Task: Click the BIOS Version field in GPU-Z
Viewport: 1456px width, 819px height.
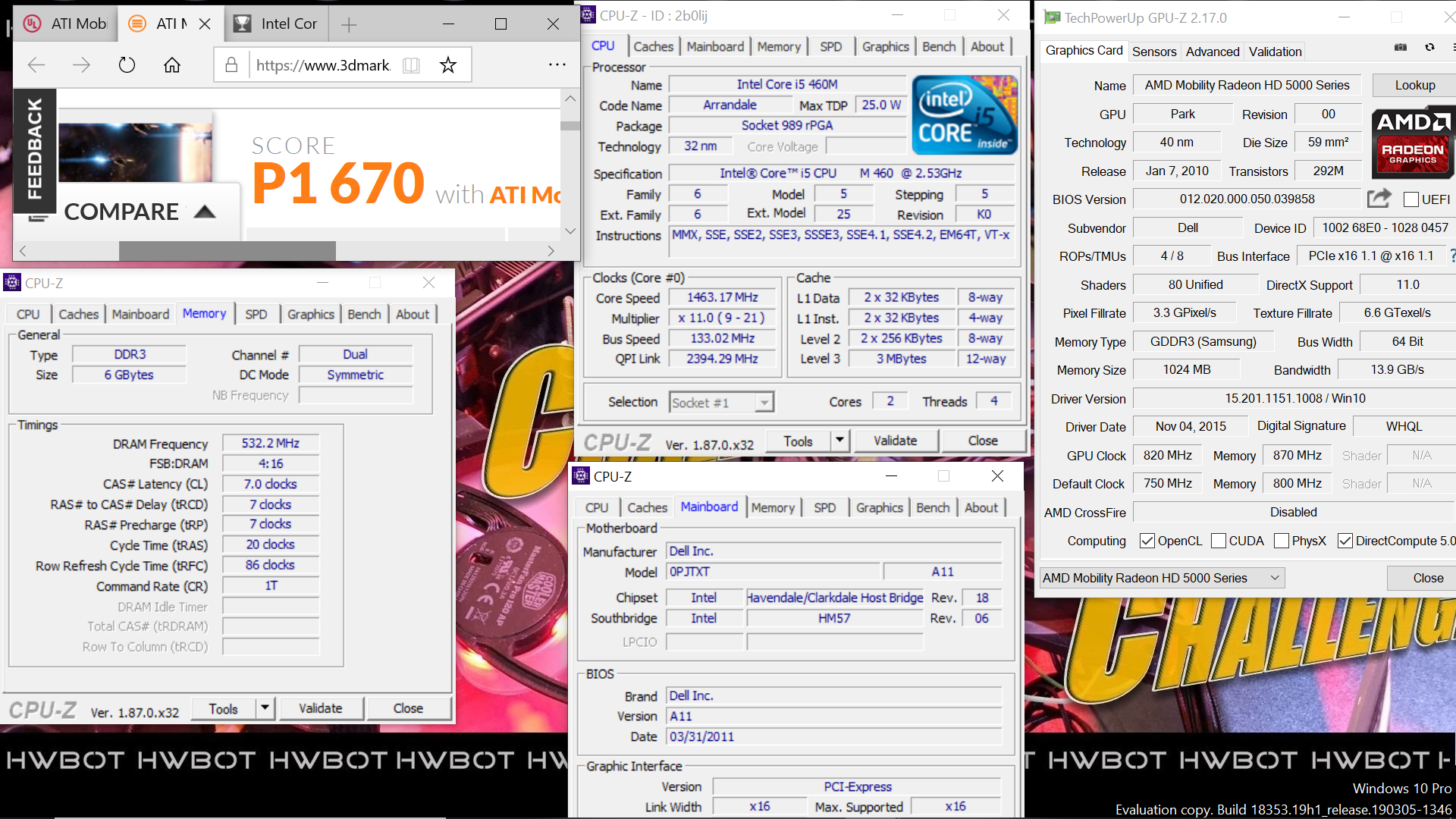Action: point(1247,199)
